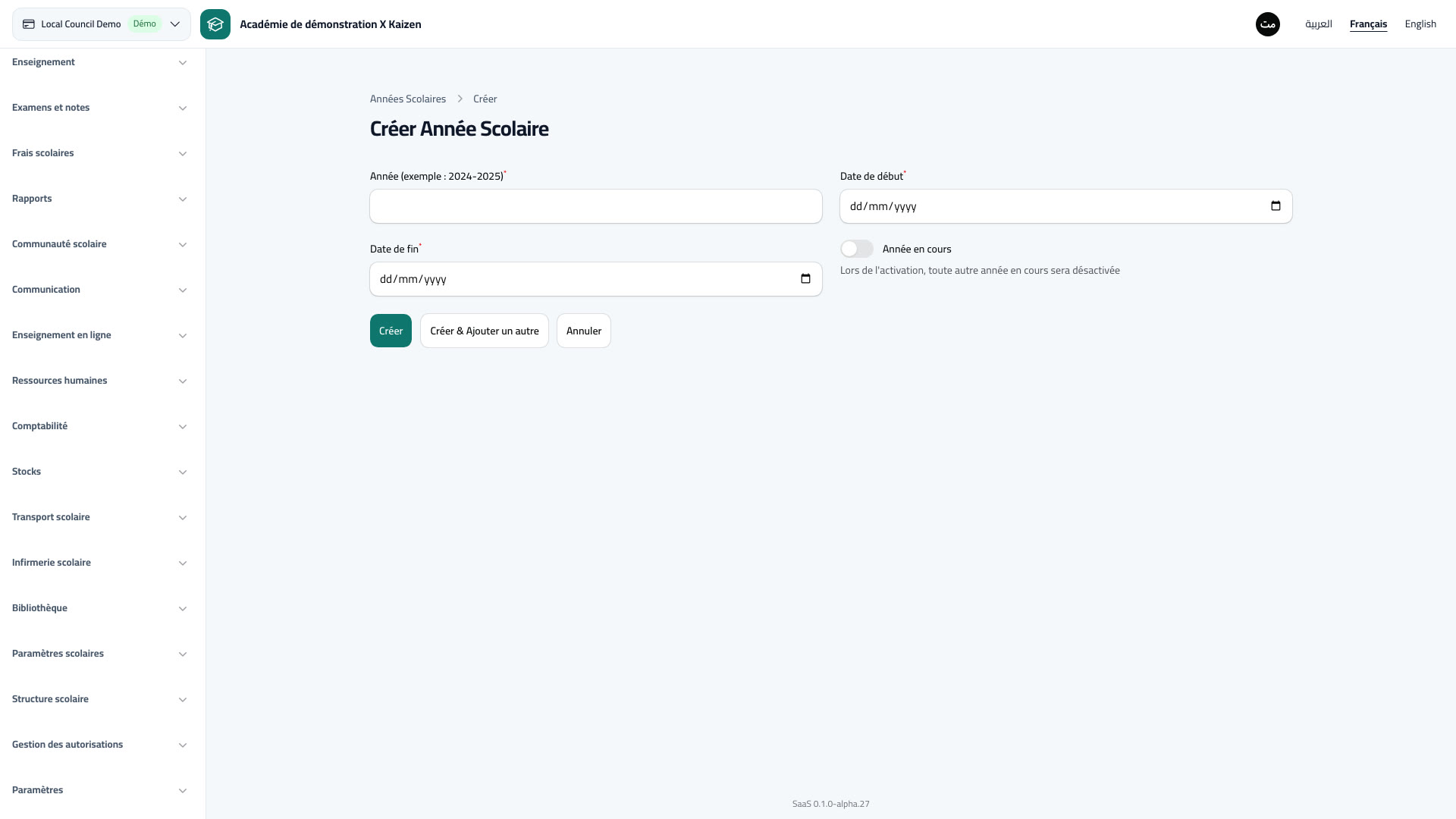Click the green Créer button
Viewport: 1456px width, 819px height.
(x=391, y=331)
